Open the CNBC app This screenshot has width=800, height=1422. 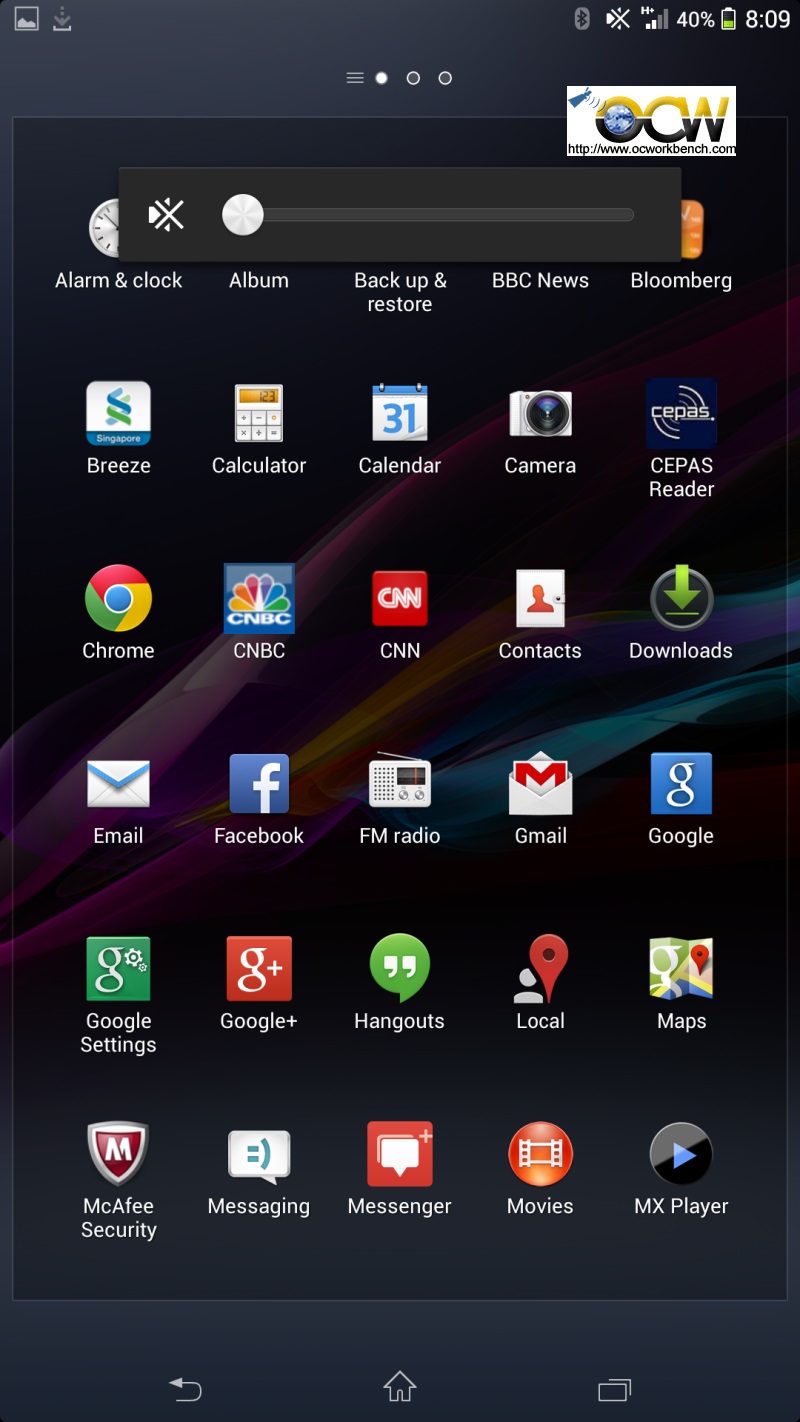[x=259, y=598]
